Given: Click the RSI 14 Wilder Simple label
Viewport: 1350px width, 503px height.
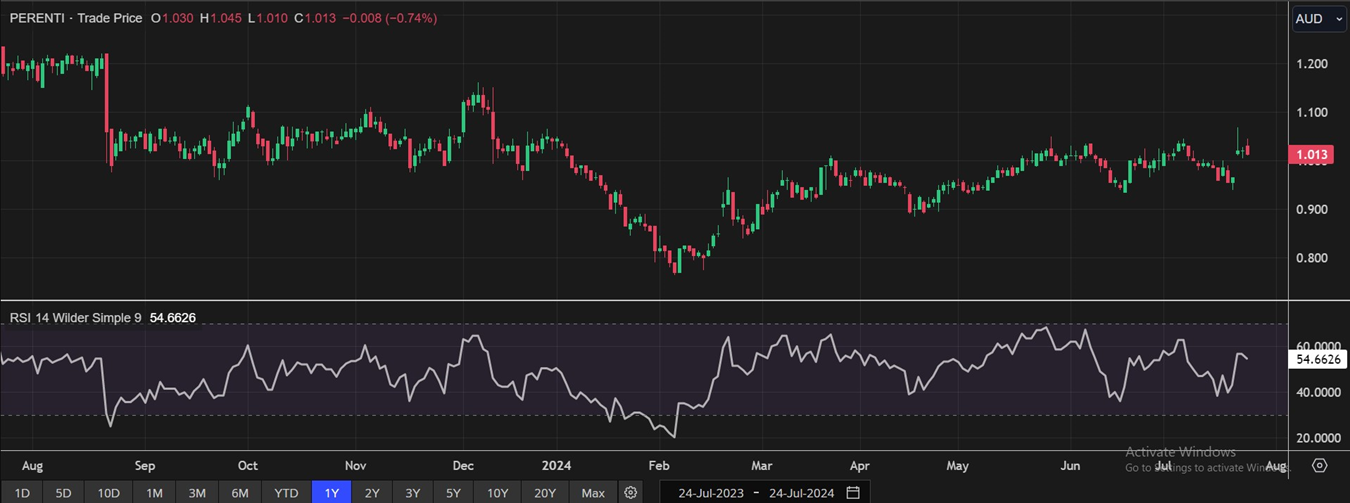Looking at the screenshot, I should pos(76,317).
